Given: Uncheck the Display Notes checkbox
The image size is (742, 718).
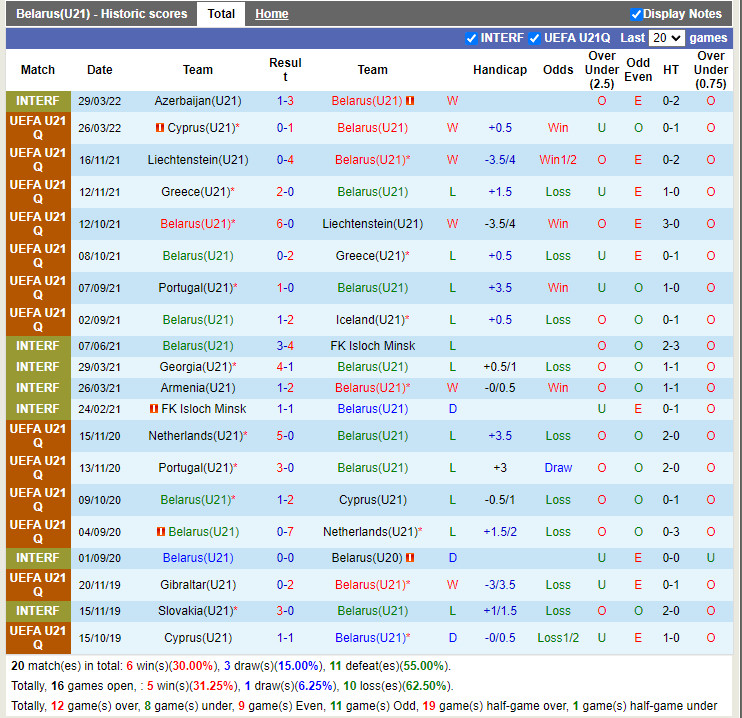Looking at the screenshot, I should 636,14.
